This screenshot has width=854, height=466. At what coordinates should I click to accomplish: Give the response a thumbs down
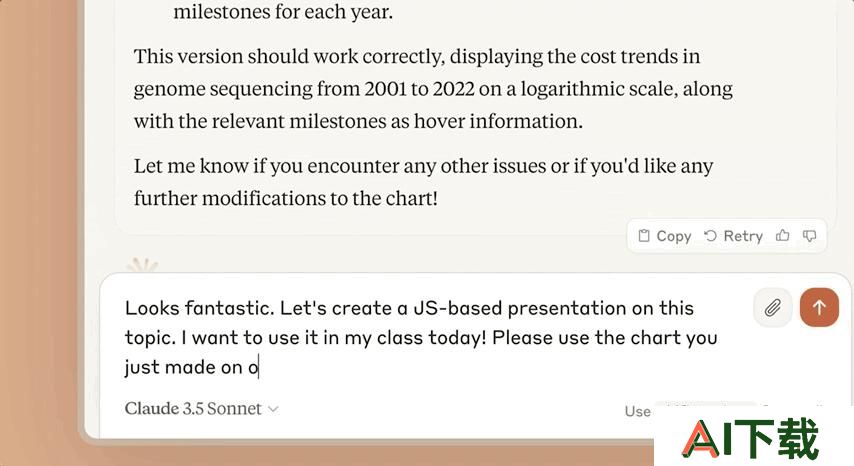(x=809, y=236)
